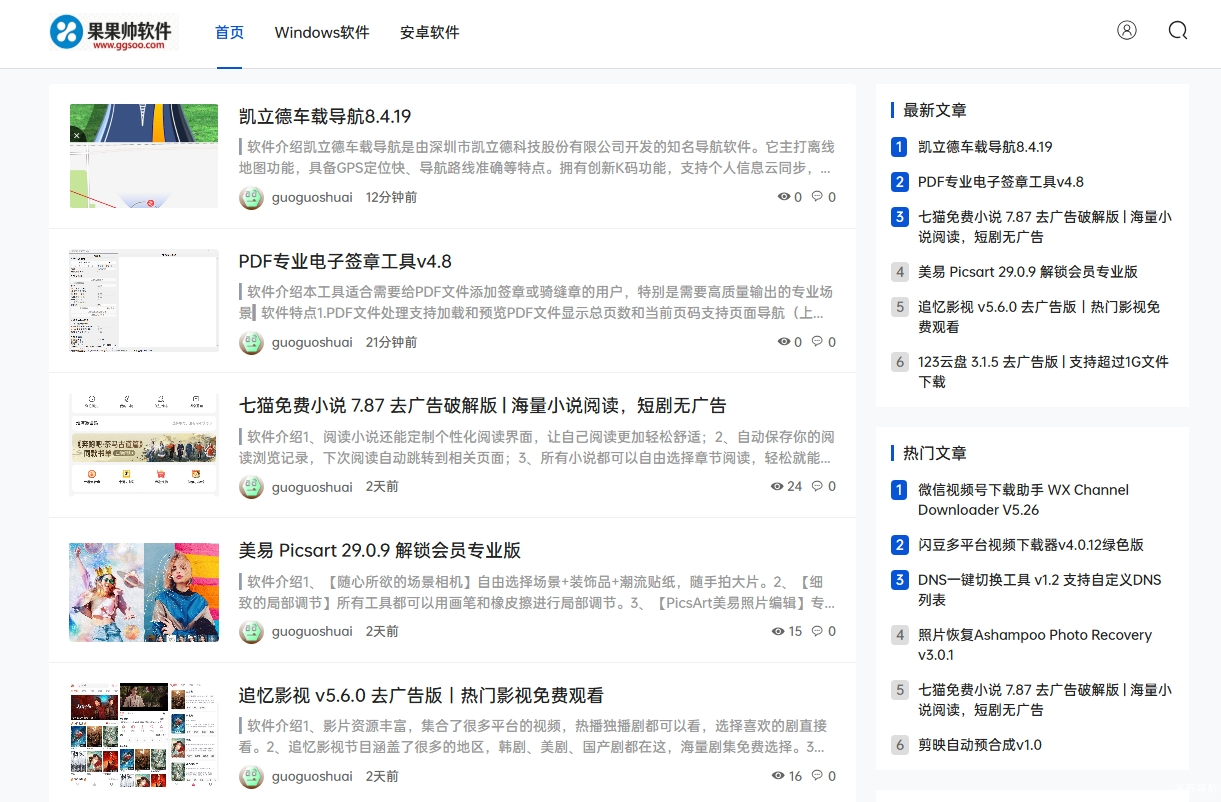Click the user account icon at top right

[x=1126, y=31]
